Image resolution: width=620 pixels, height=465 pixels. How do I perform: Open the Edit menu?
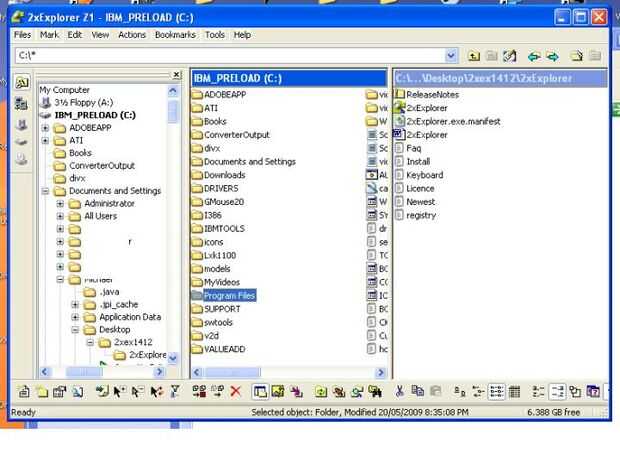pos(74,35)
